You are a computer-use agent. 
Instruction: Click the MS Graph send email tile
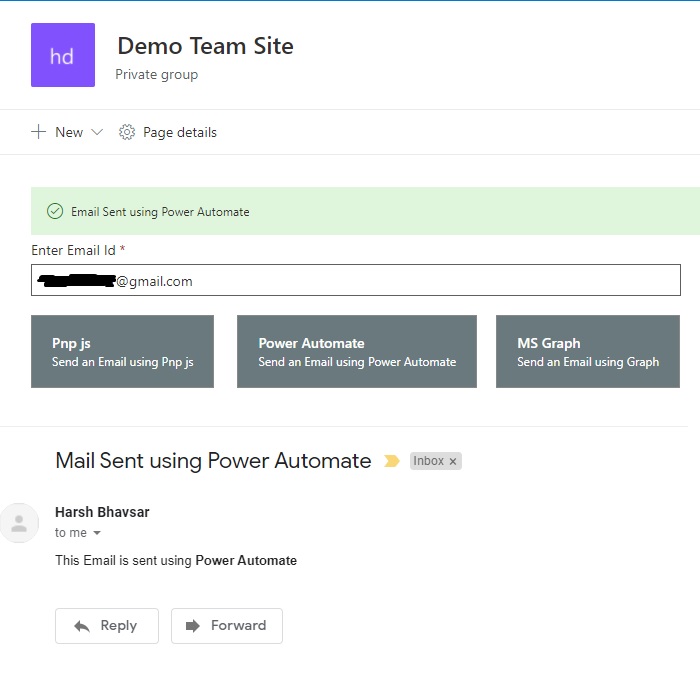pos(588,351)
